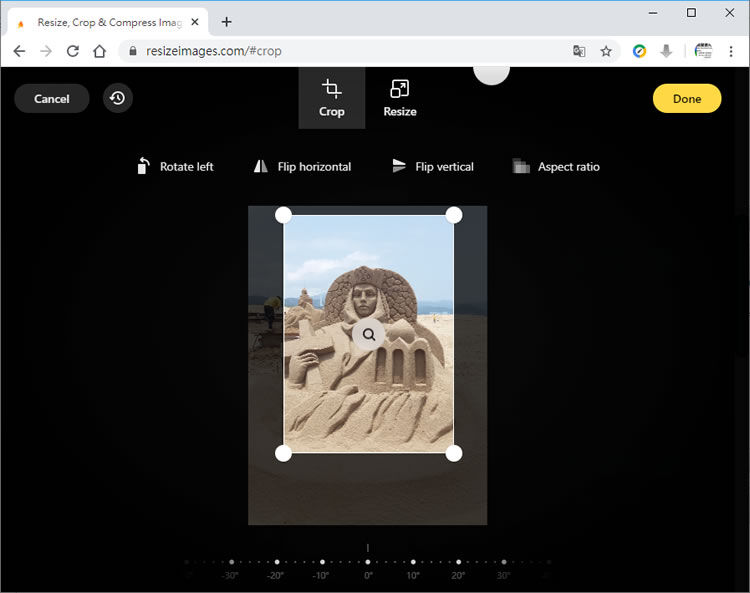Select the Crop tool tab
750x593 pixels.
331,98
